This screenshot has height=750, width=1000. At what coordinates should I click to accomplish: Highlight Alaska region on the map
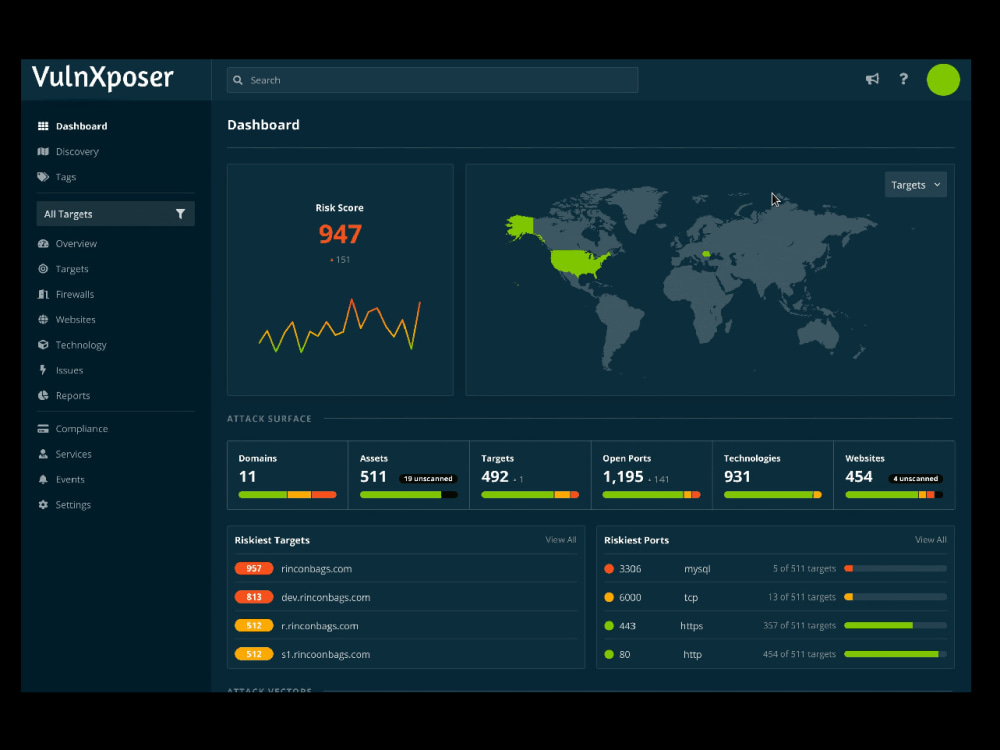click(x=521, y=227)
